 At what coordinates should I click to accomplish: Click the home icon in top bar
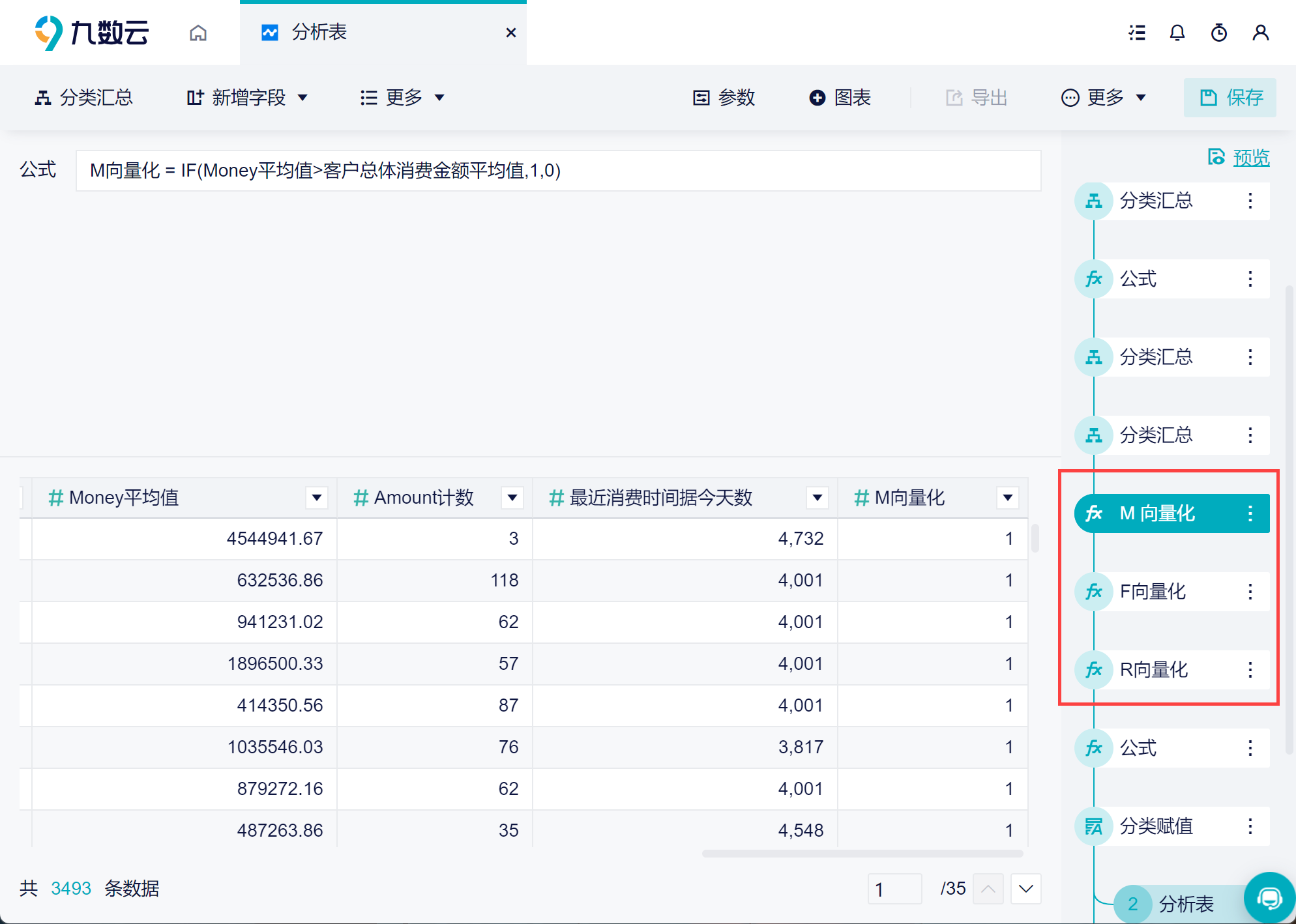pyautogui.click(x=198, y=33)
